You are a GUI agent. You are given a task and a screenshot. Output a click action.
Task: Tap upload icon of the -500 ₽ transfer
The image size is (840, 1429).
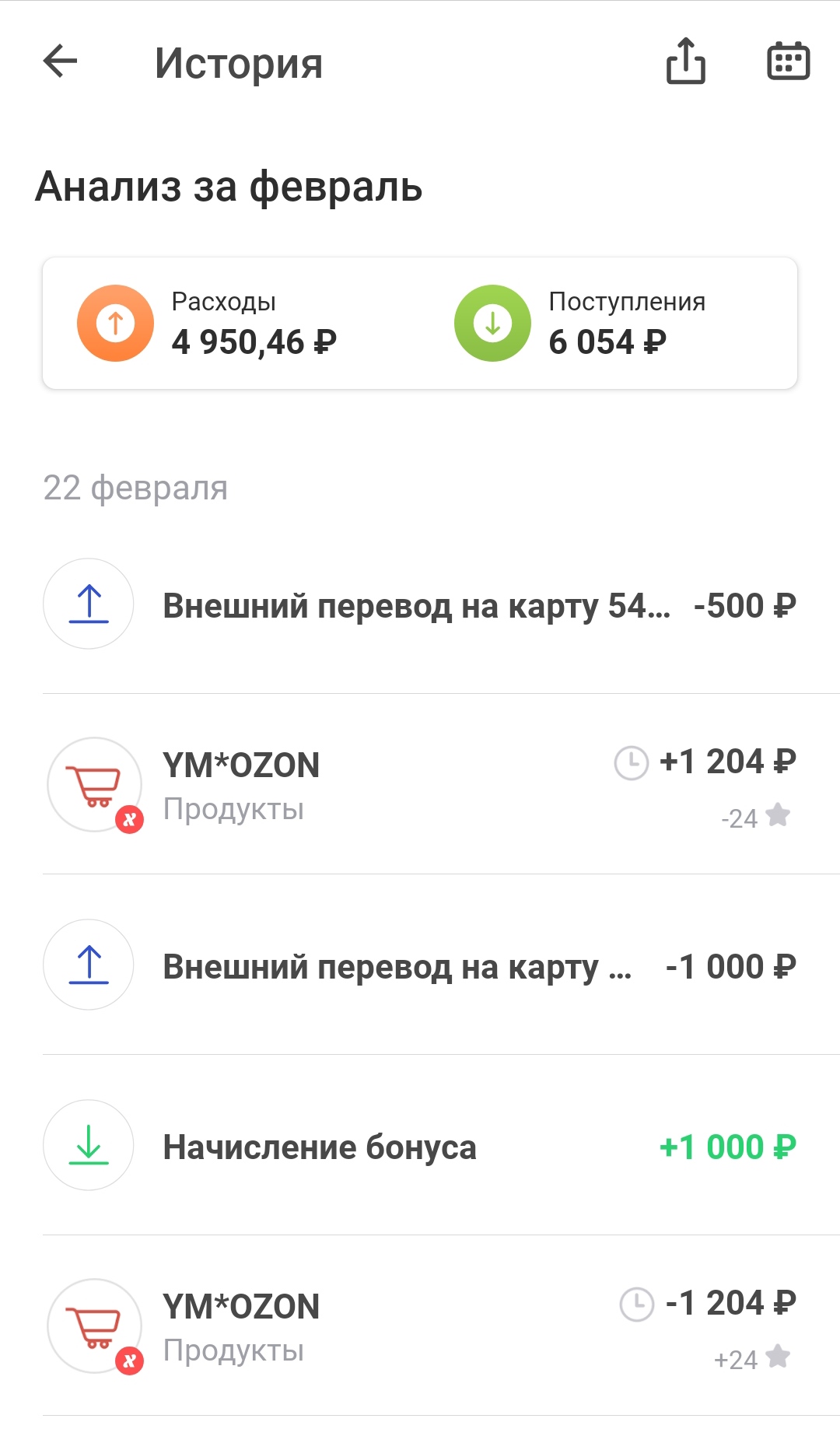[89, 604]
